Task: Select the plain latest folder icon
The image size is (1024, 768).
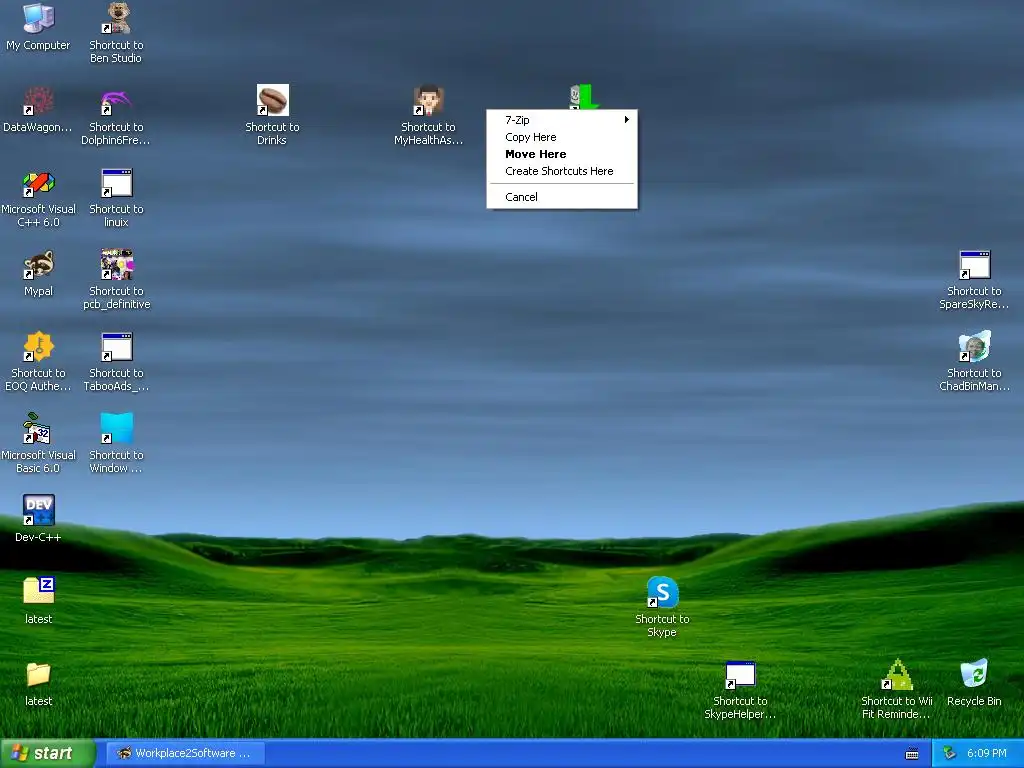Action: tap(38, 675)
